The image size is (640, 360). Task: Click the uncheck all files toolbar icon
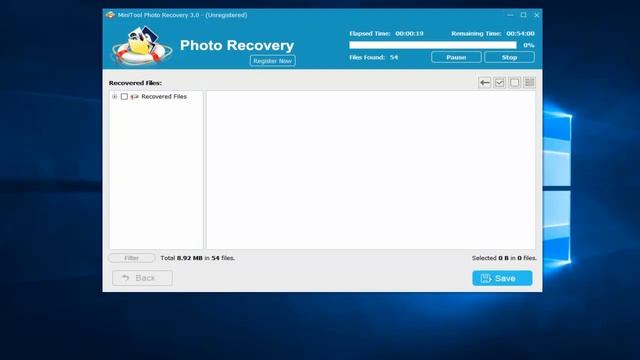click(515, 83)
